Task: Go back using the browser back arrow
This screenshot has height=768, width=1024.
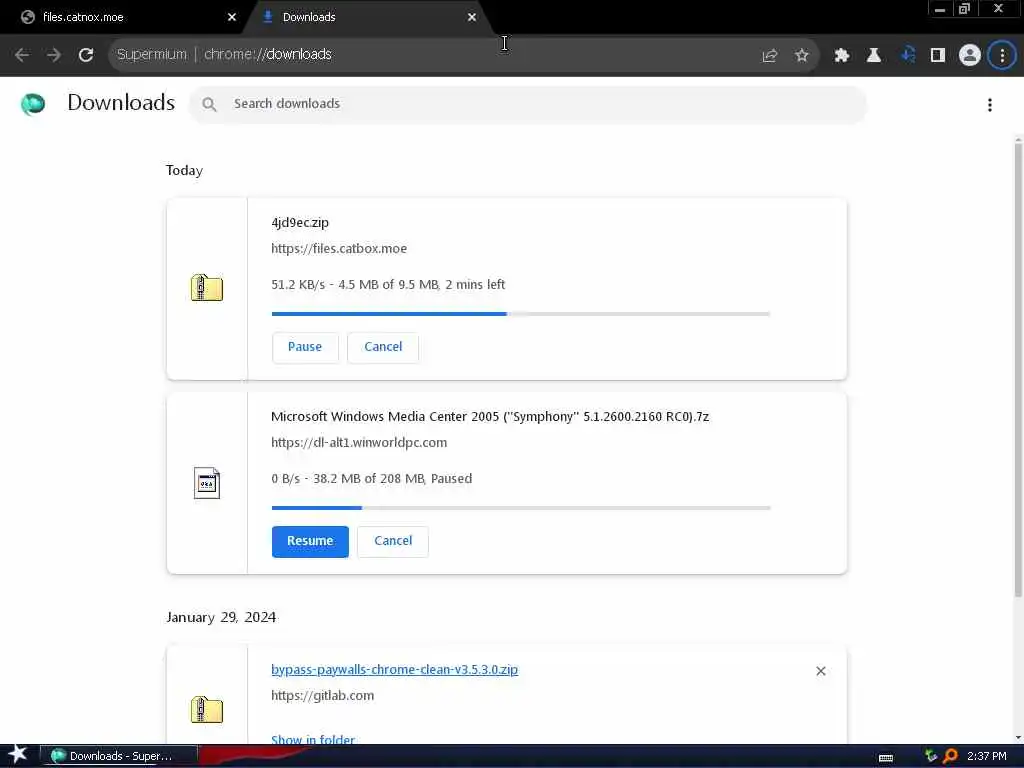Action: [22, 55]
